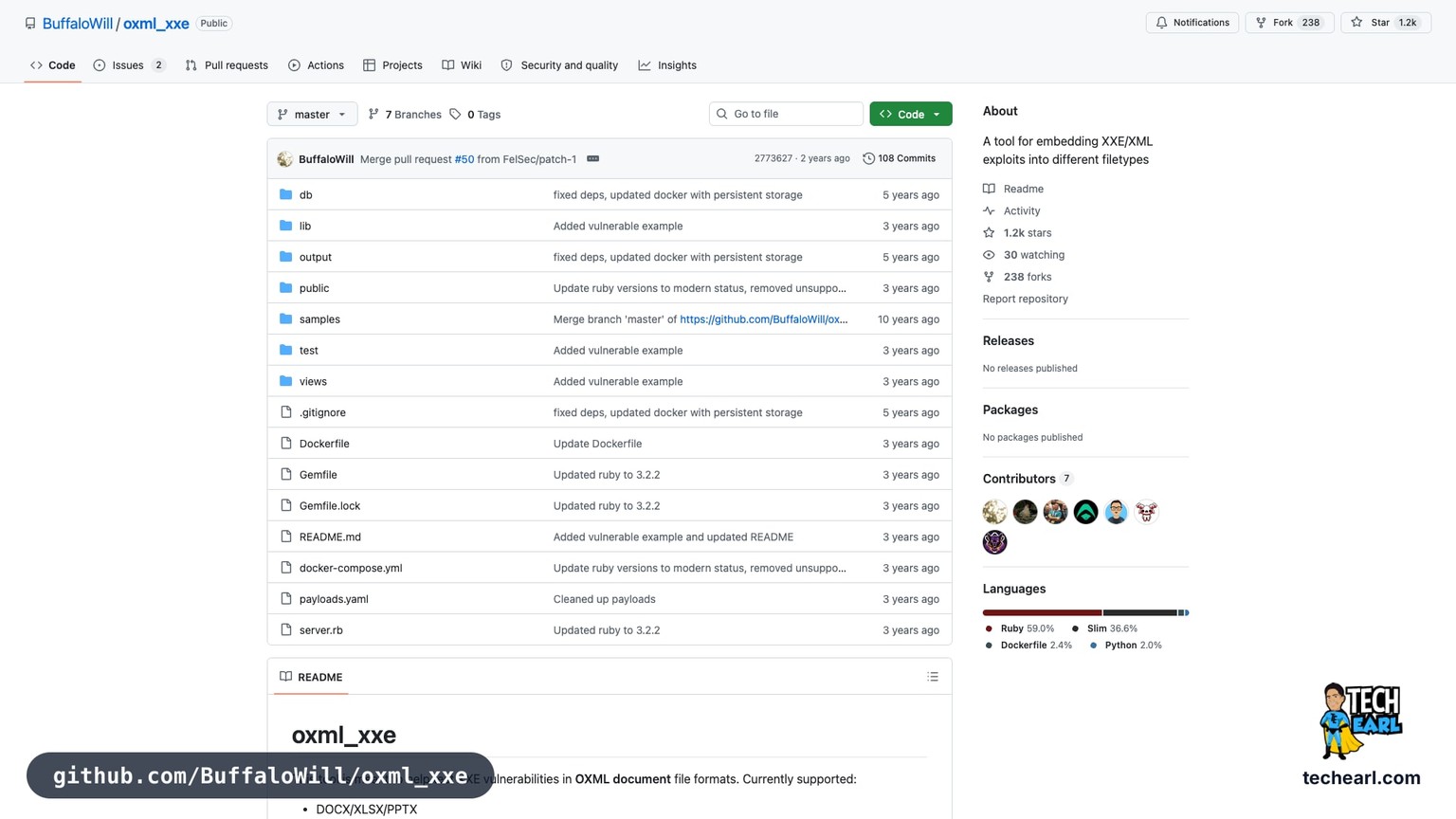The width and height of the screenshot is (1456, 819).
Task: Open the Insights tab
Action: (x=667, y=65)
